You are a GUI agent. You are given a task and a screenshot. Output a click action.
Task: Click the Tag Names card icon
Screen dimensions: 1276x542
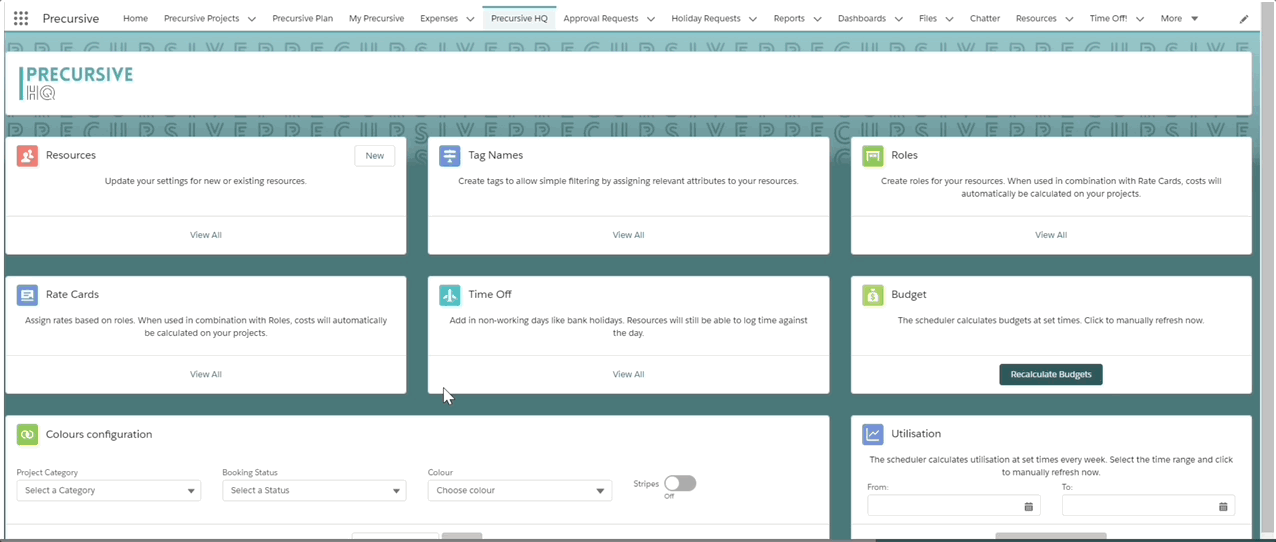(x=450, y=156)
